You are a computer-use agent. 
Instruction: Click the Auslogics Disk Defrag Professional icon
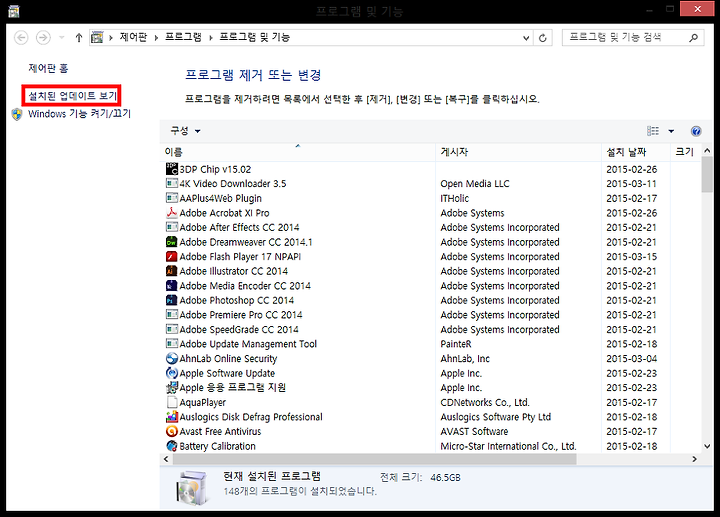coord(172,417)
